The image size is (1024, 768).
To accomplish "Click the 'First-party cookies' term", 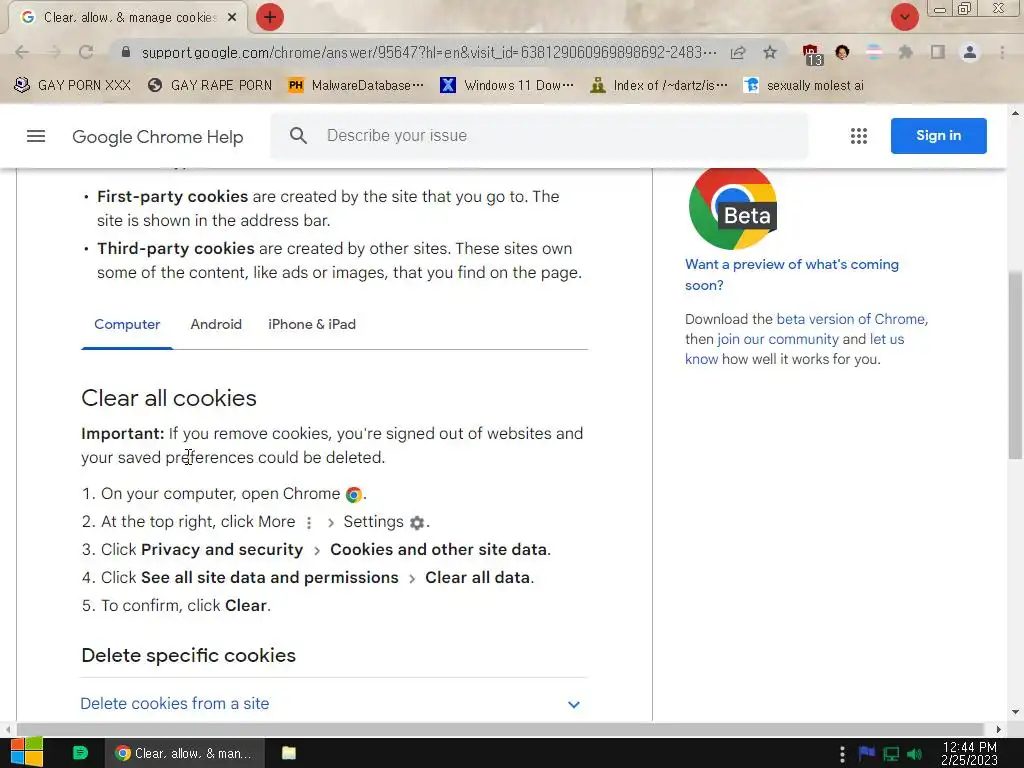I will [x=172, y=197].
